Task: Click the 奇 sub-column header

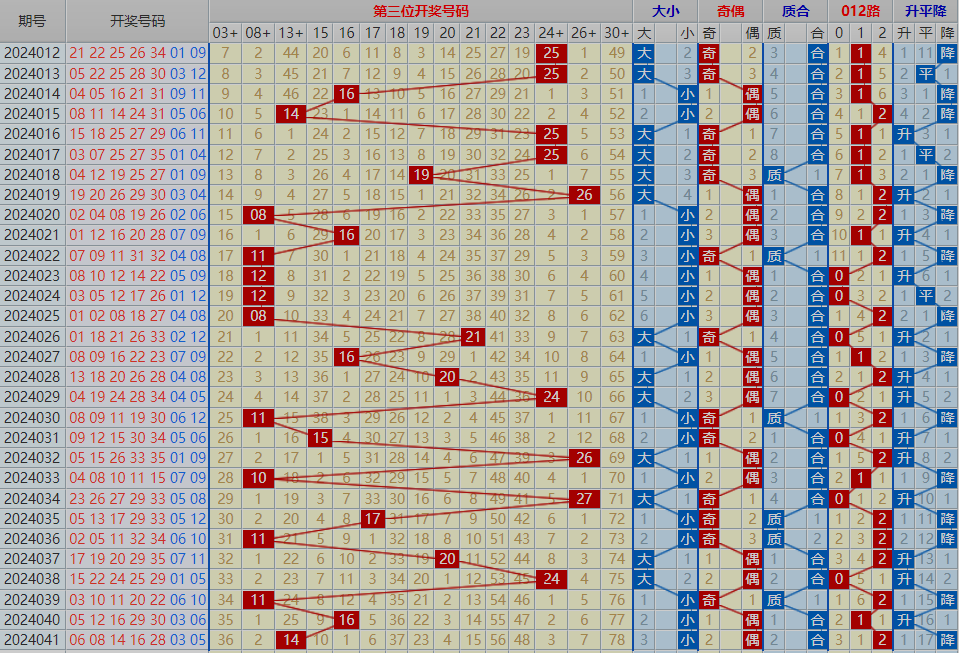Action: [x=709, y=33]
